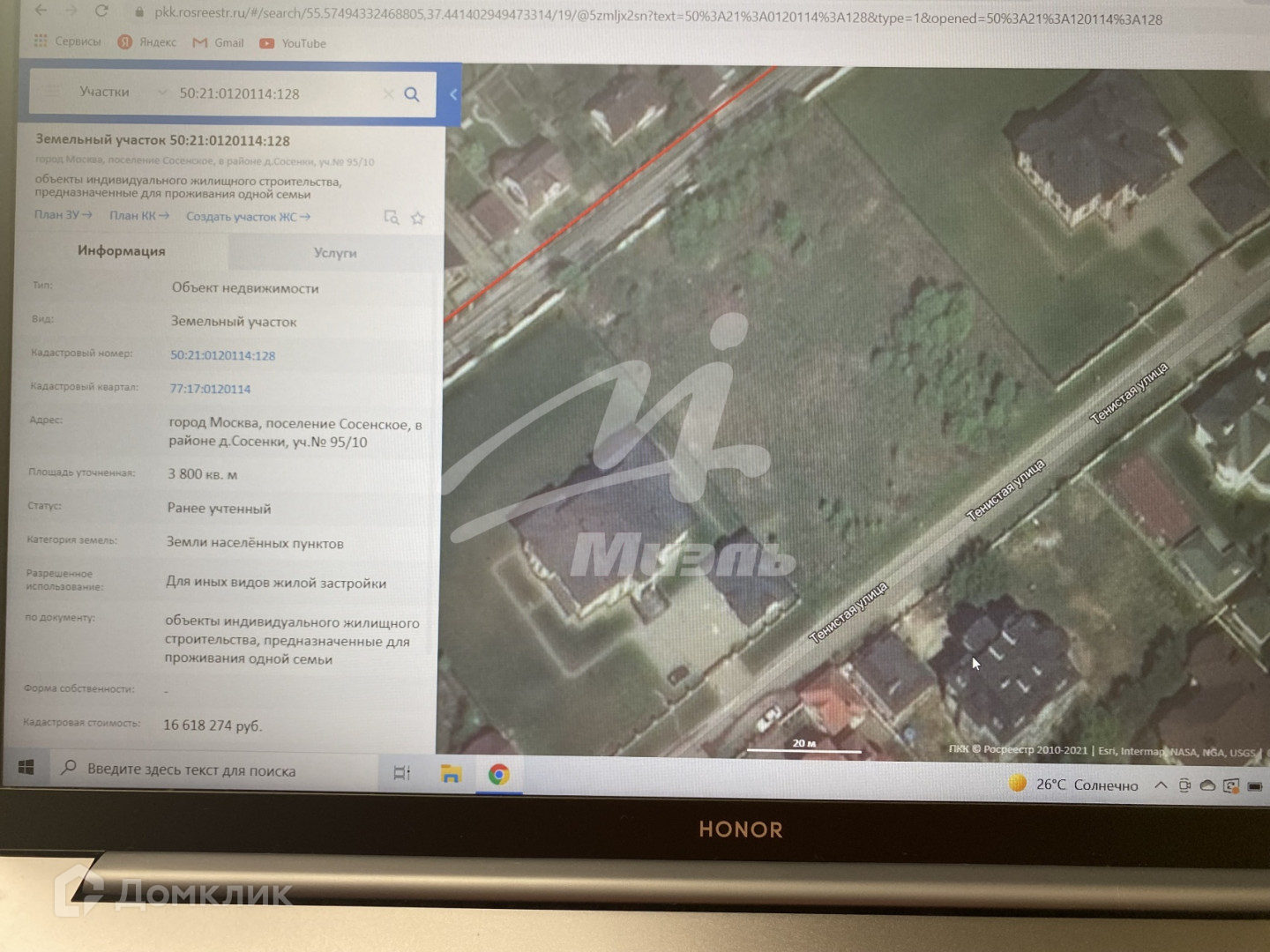
Task: Click the 20 м map scale label
Action: click(803, 743)
